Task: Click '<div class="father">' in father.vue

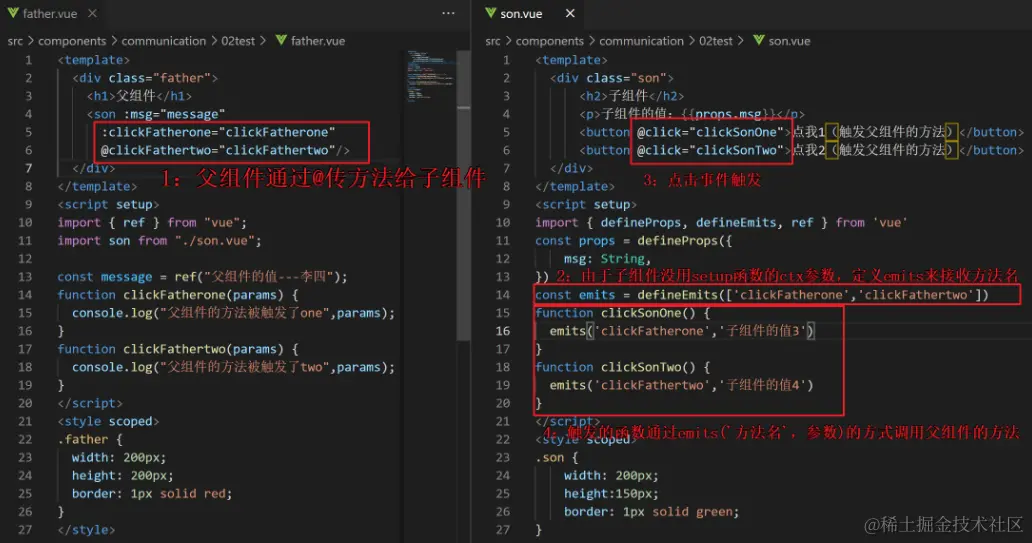Action: click(x=145, y=78)
